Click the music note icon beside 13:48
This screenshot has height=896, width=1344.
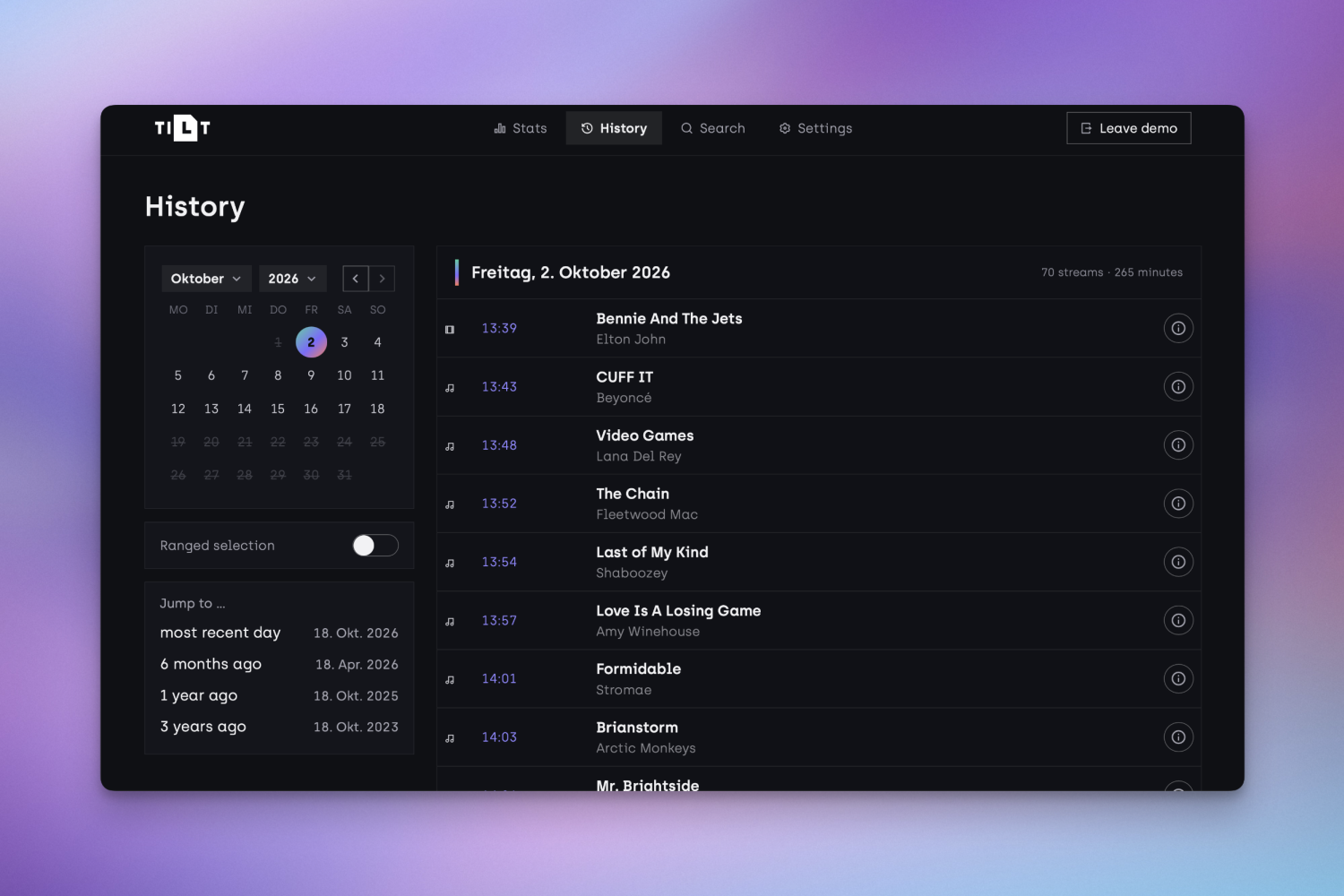(x=450, y=446)
